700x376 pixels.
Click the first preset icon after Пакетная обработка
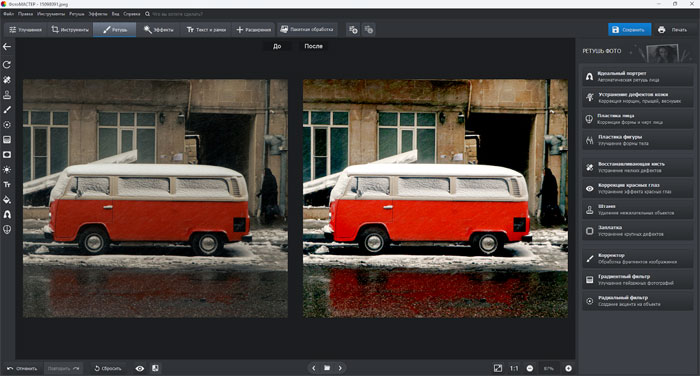[353, 30]
